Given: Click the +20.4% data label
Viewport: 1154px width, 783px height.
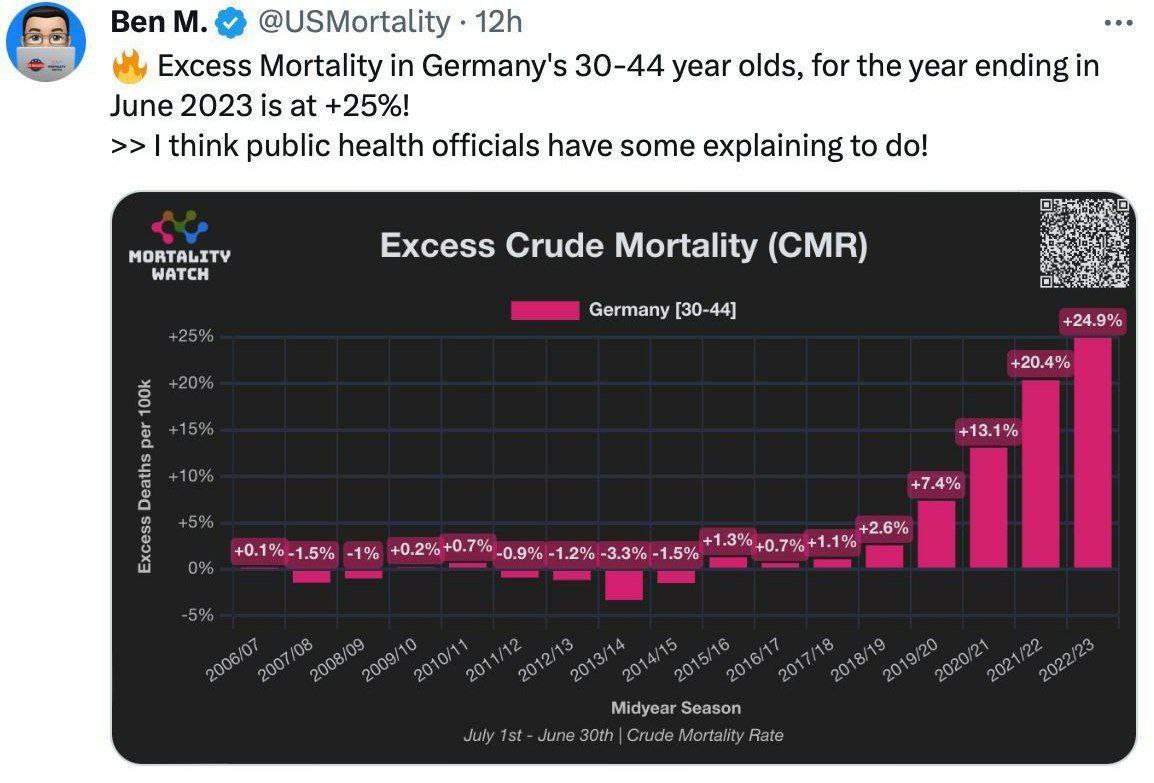Looking at the screenshot, I should (x=1039, y=363).
